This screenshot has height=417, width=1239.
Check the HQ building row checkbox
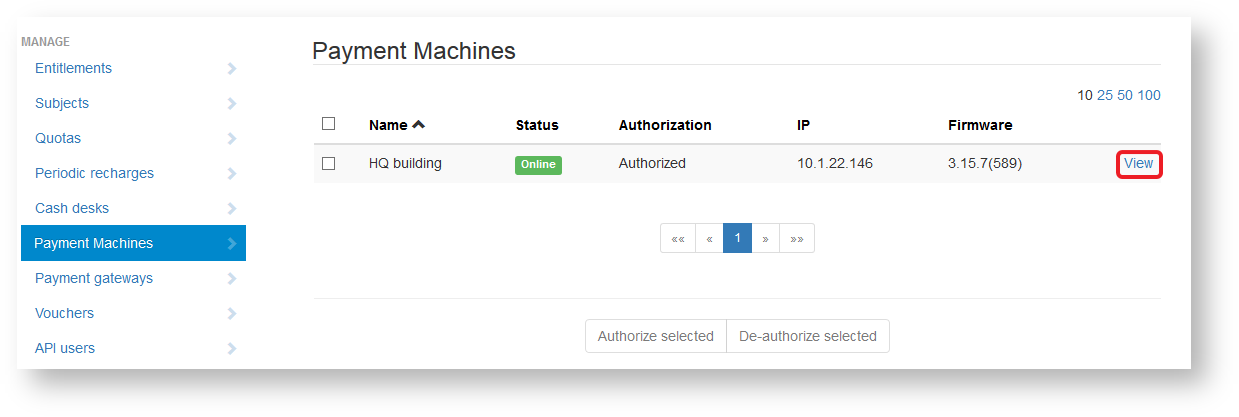coord(328,163)
